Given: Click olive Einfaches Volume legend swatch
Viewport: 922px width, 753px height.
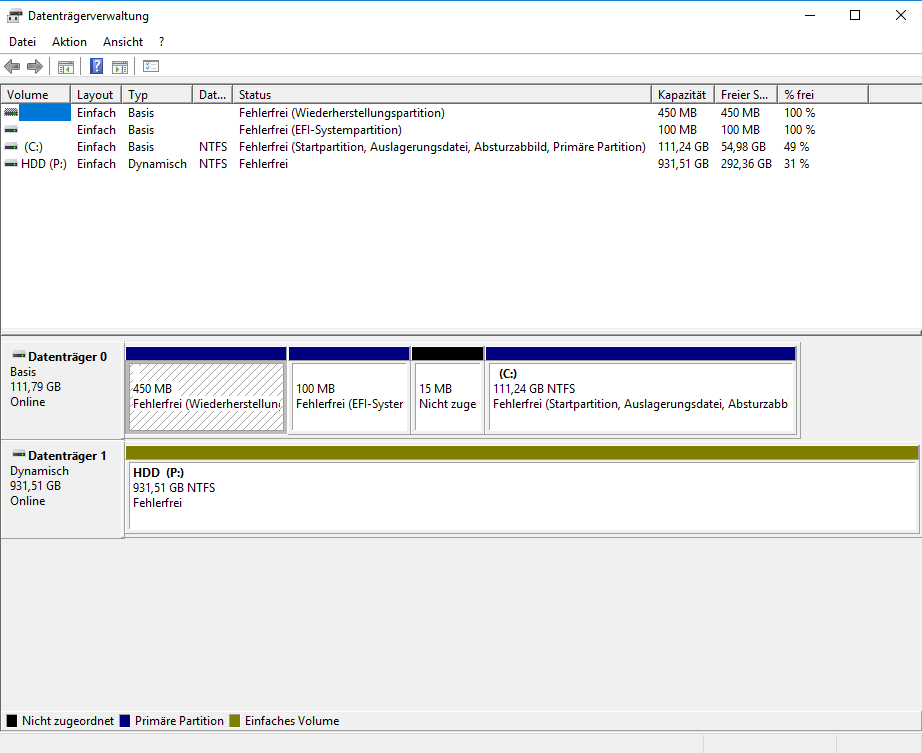Looking at the screenshot, I should (235, 721).
